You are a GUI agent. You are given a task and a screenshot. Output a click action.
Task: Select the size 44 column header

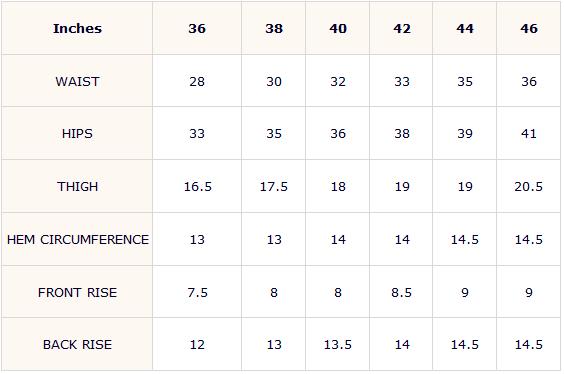point(465,28)
